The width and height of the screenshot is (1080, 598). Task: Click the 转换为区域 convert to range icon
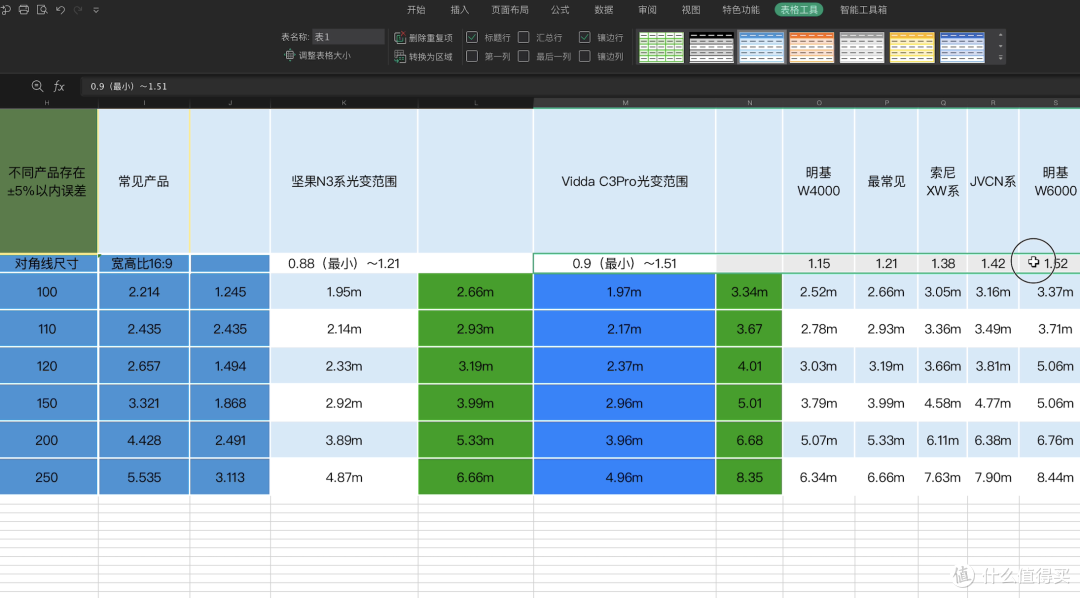[x=399, y=56]
